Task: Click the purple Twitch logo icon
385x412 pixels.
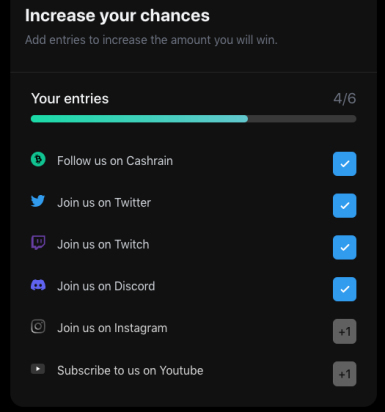Action: [x=38, y=242]
